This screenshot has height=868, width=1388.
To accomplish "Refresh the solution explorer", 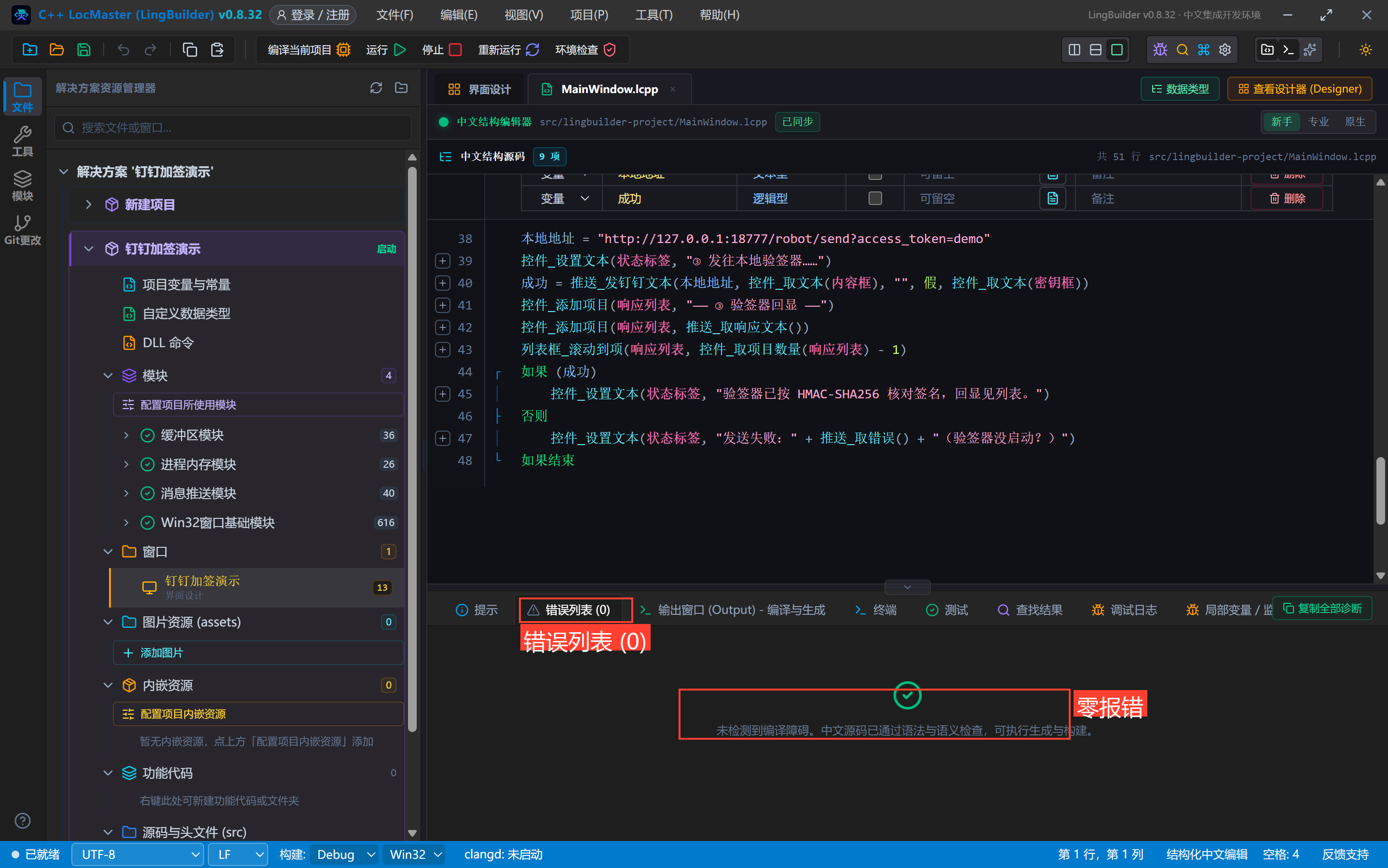I will point(376,88).
